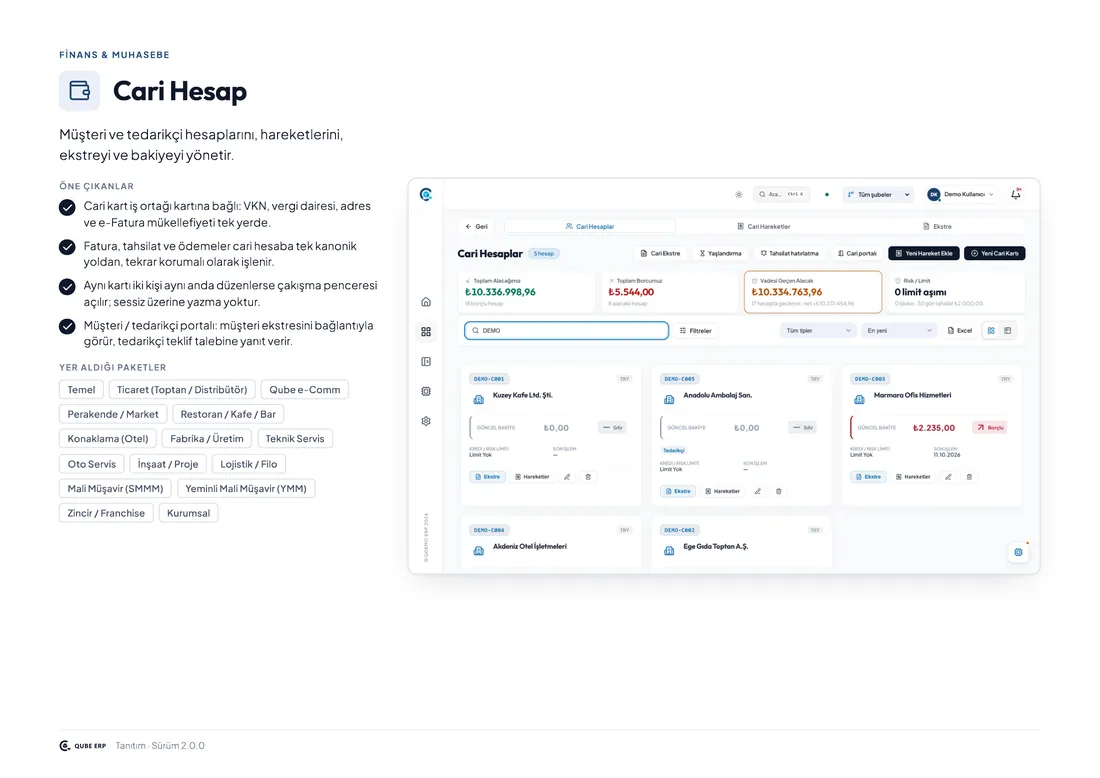Click the DEMO search field
Screen dimensions: 1100x778
pyautogui.click(x=567, y=330)
